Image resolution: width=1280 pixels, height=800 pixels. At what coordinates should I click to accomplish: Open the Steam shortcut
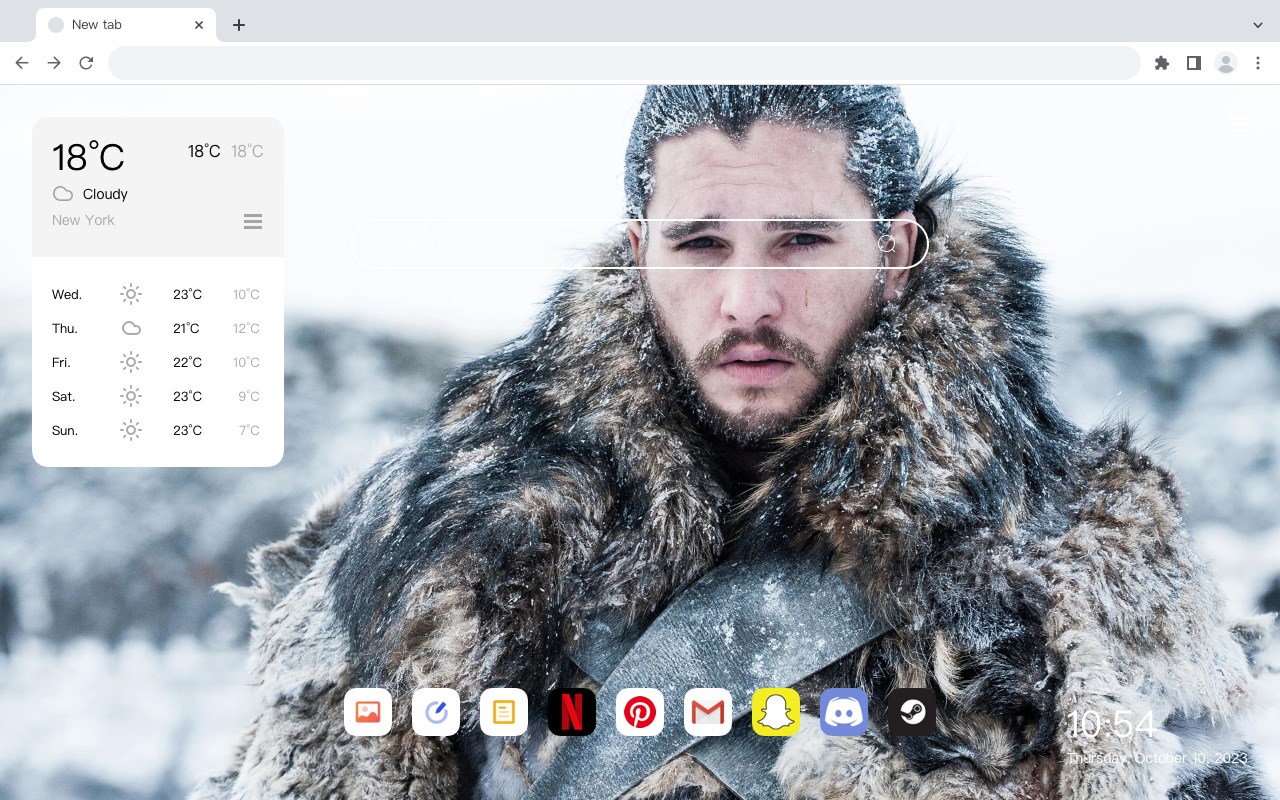click(912, 712)
